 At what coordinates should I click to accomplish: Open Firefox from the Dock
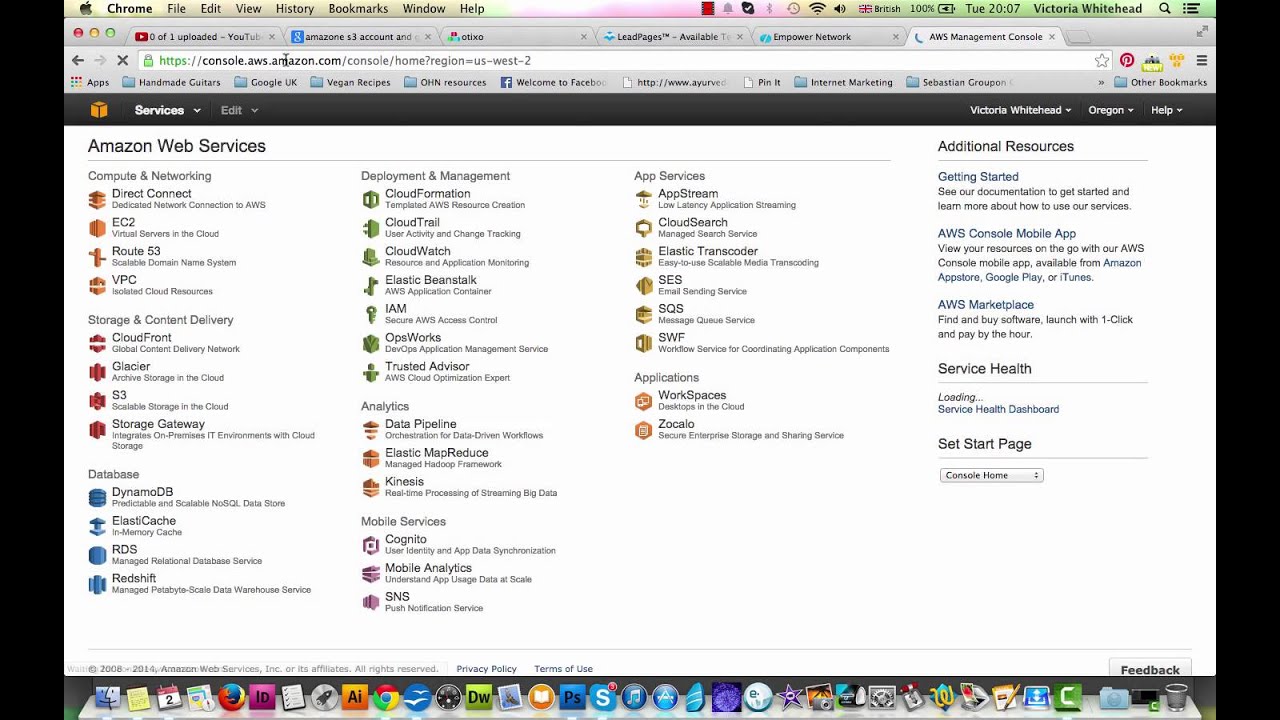(x=231, y=697)
